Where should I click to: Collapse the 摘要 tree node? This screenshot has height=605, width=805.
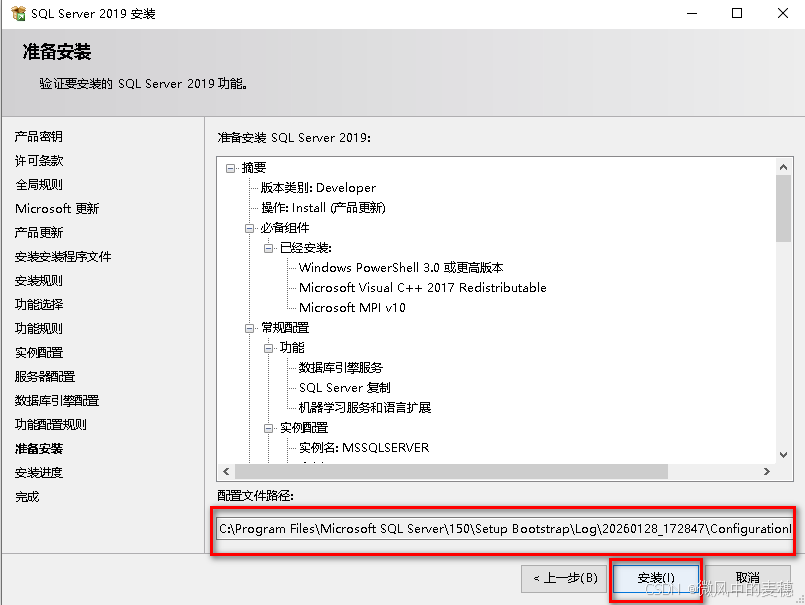point(231,168)
